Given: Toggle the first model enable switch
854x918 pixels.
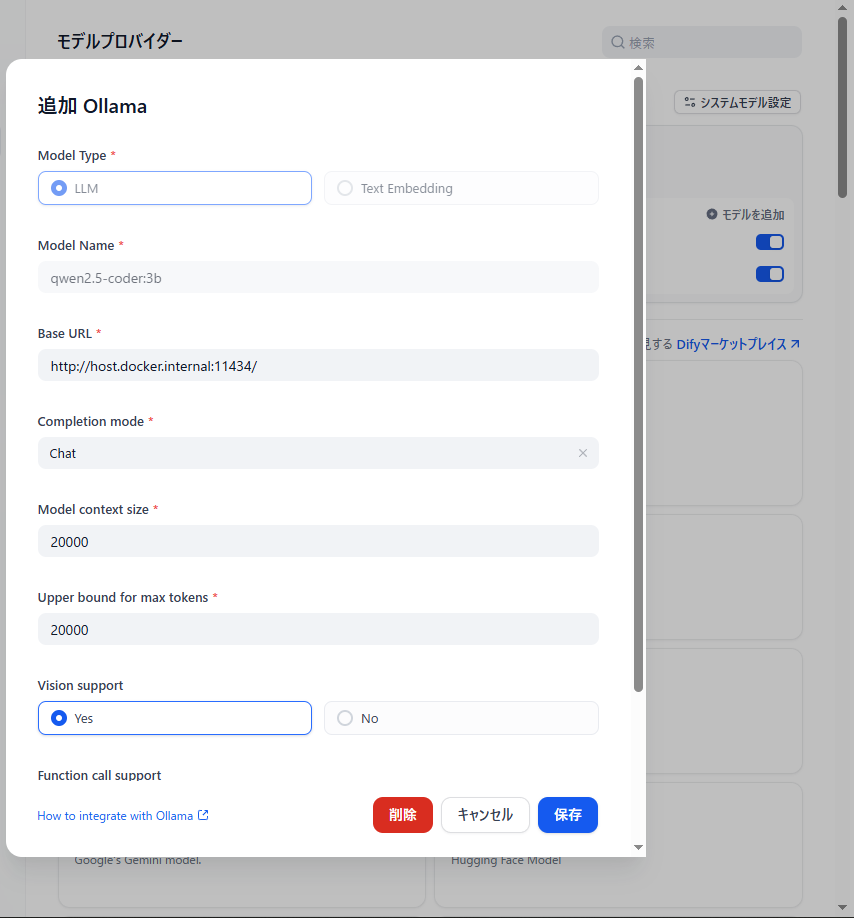Looking at the screenshot, I should point(770,242).
